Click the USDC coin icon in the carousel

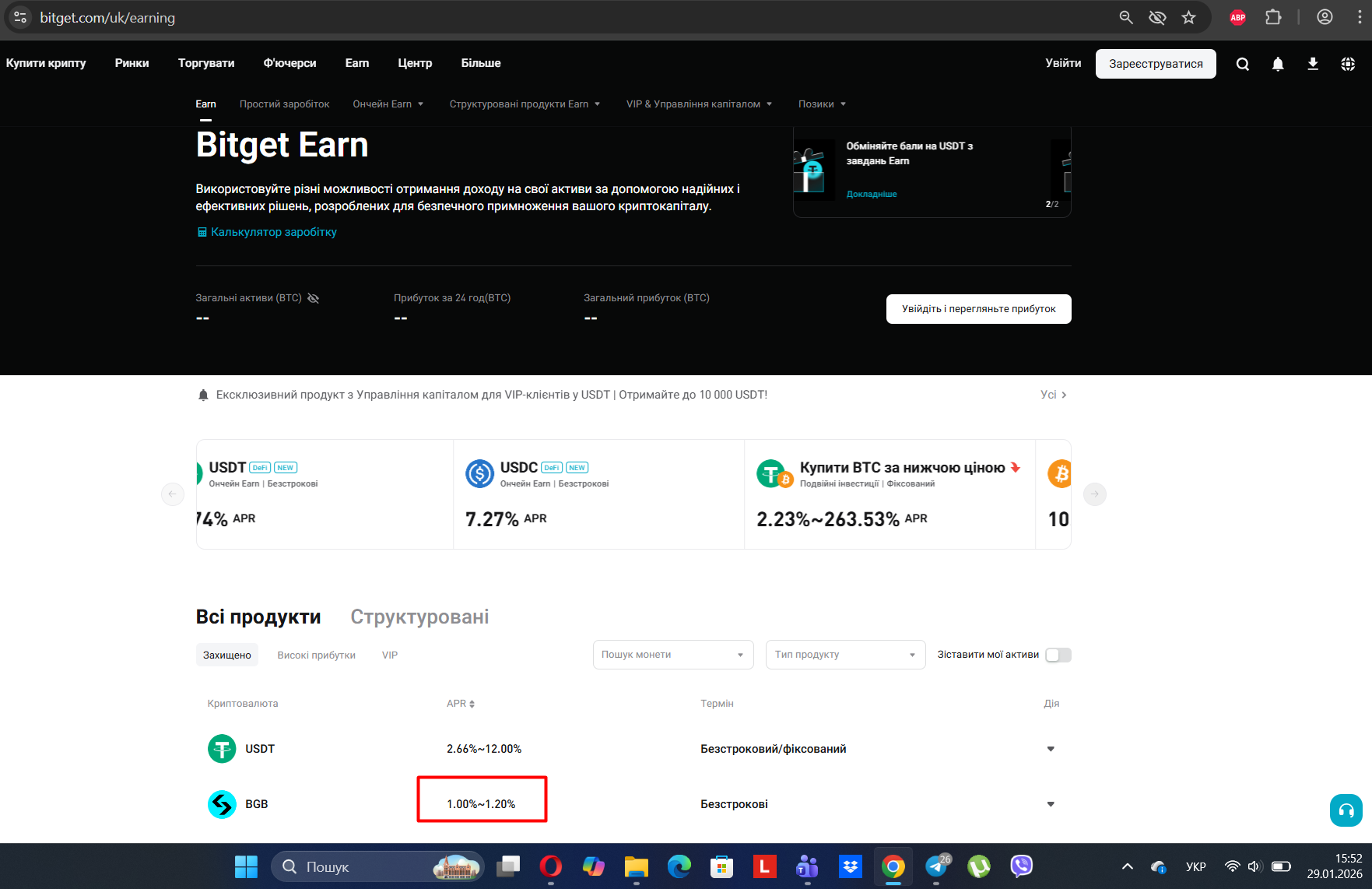pos(479,473)
